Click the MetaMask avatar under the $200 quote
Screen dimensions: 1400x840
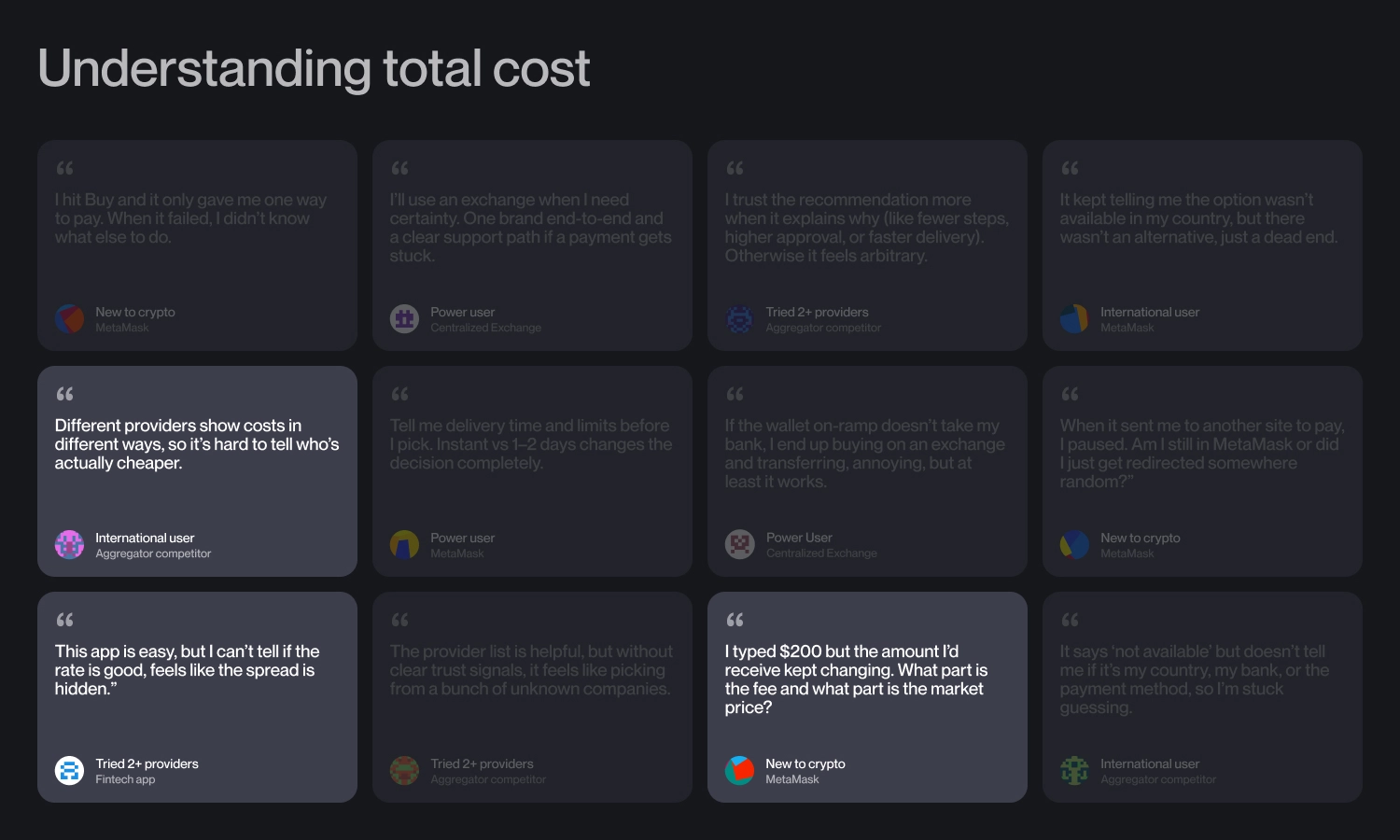740,771
